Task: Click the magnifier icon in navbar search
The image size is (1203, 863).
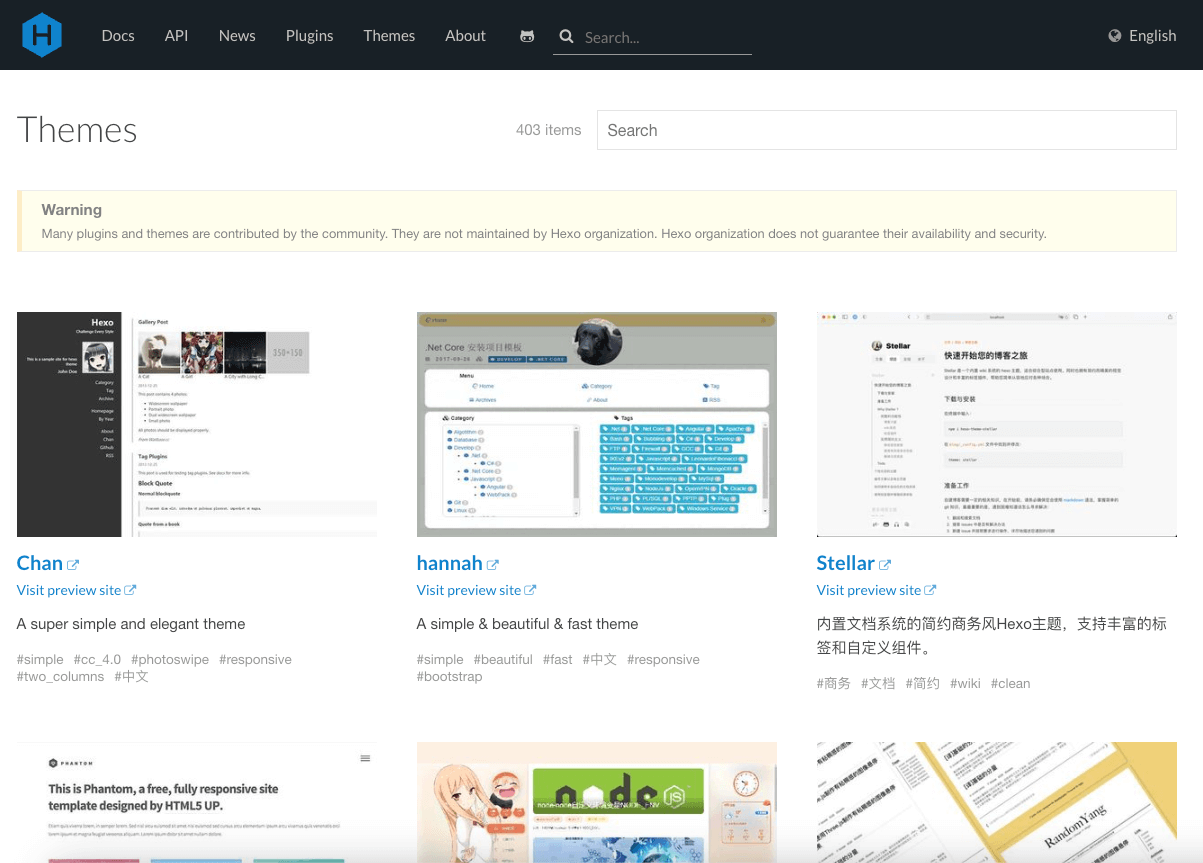Action: pyautogui.click(x=566, y=36)
